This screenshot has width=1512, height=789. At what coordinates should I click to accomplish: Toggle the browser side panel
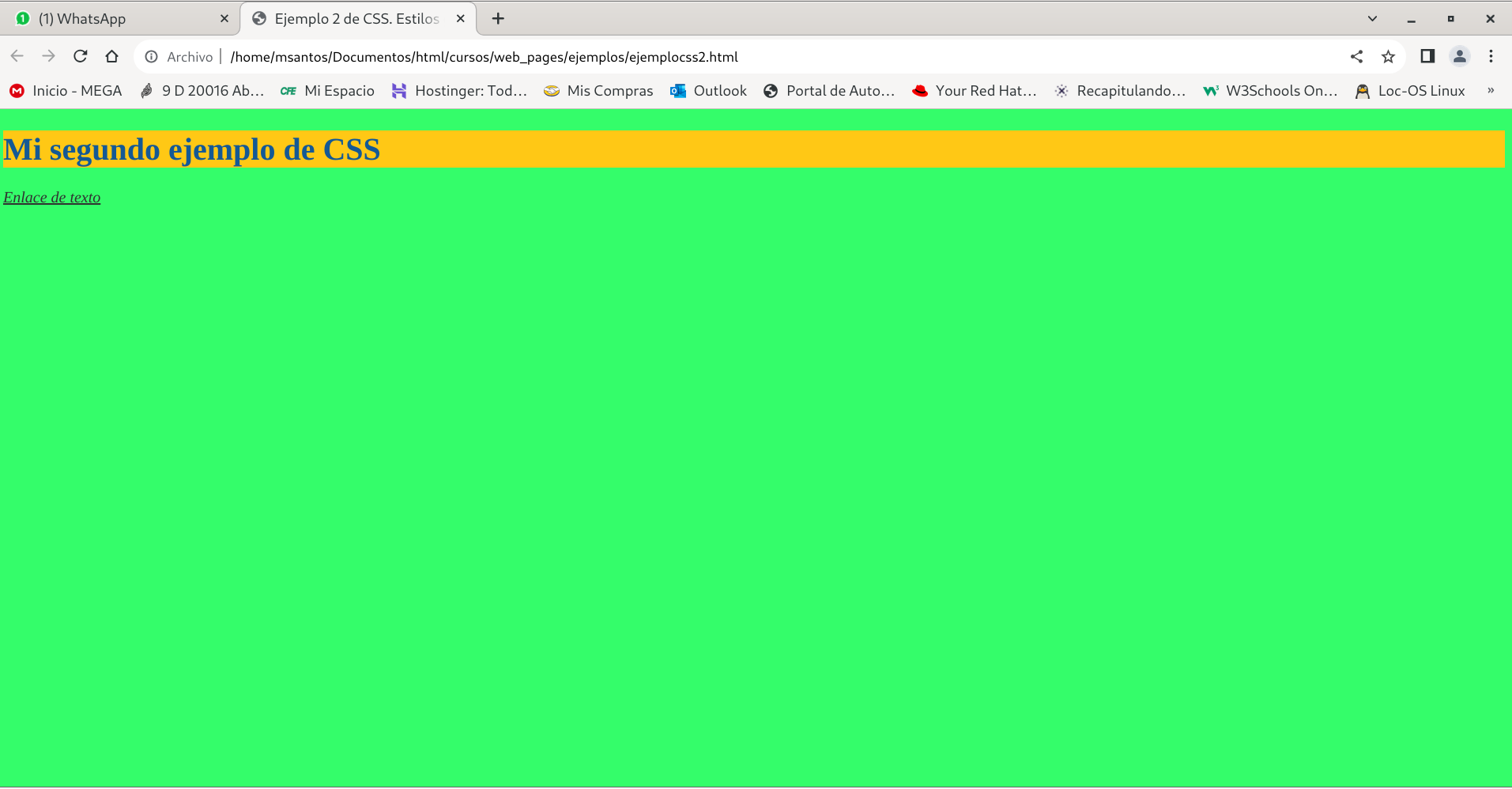pos(1427,56)
